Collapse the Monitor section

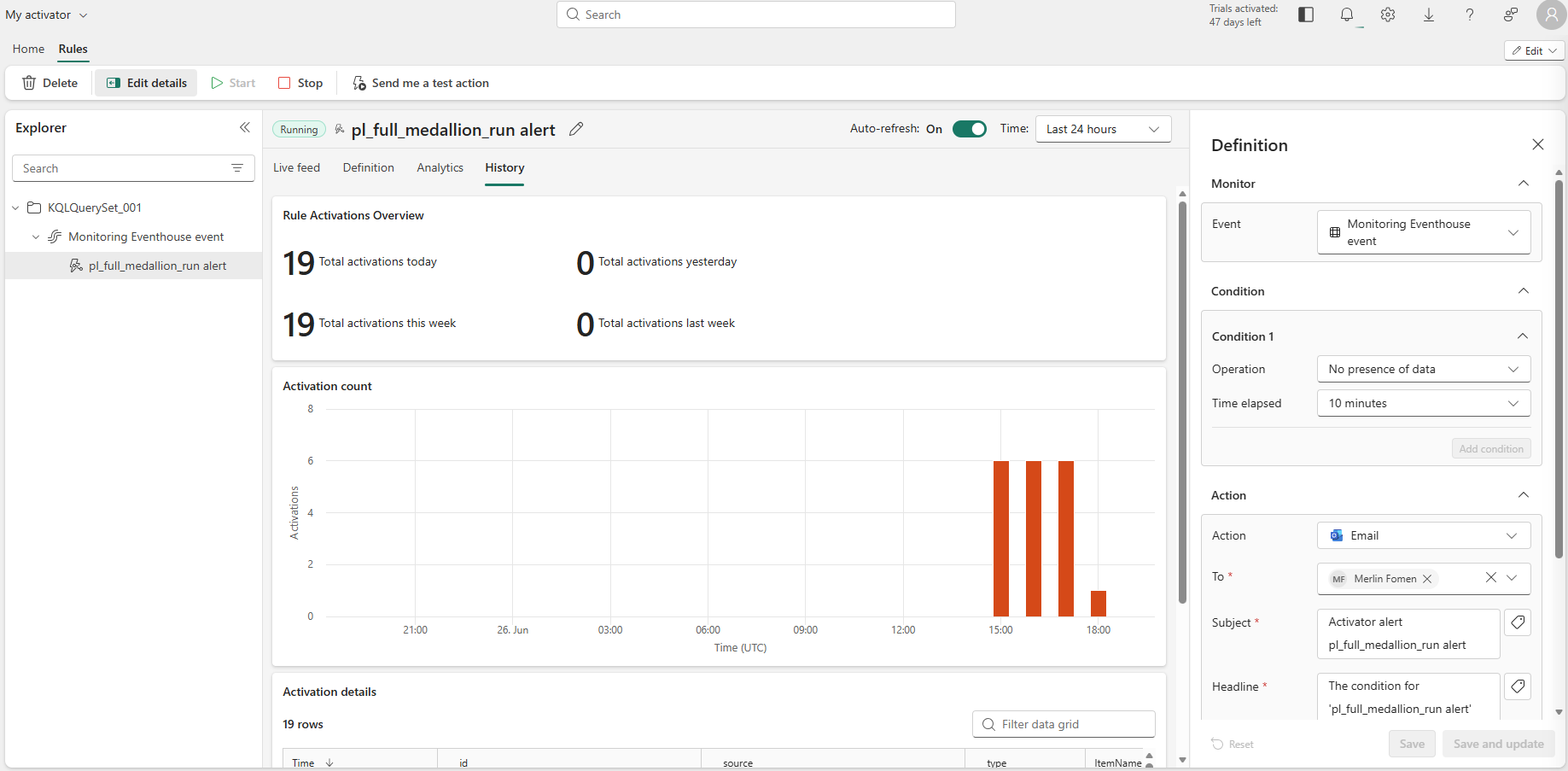[x=1524, y=184]
